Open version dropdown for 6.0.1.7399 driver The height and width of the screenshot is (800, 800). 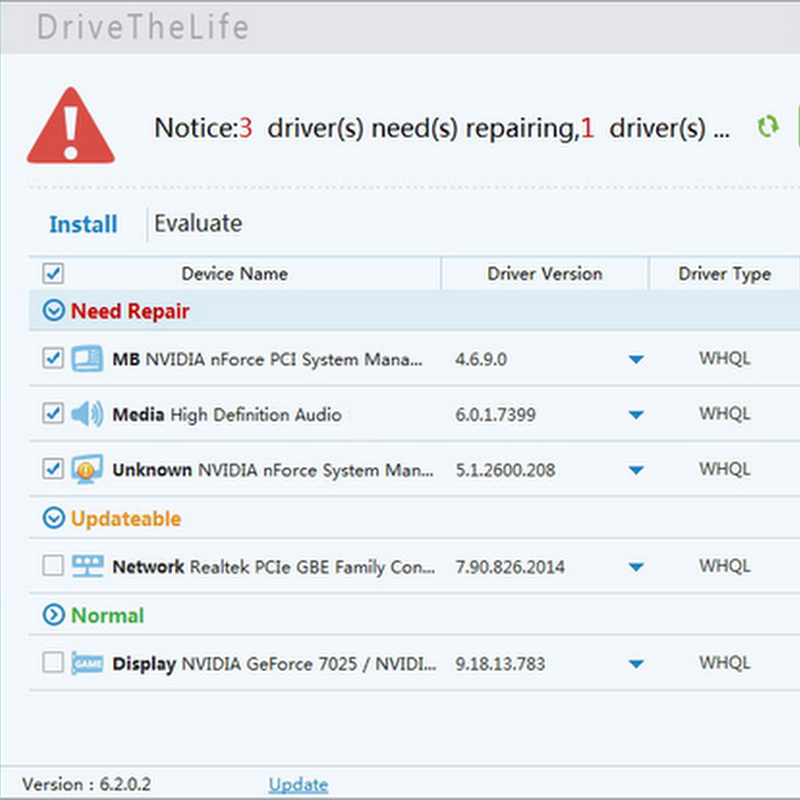pyautogui.click(x=636, y=415)
